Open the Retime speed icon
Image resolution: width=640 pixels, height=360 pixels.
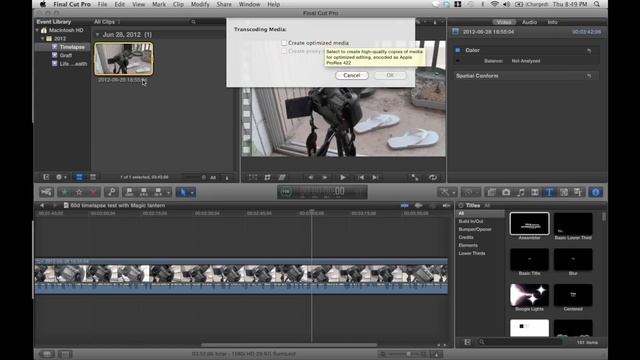[x=468, y=192]
